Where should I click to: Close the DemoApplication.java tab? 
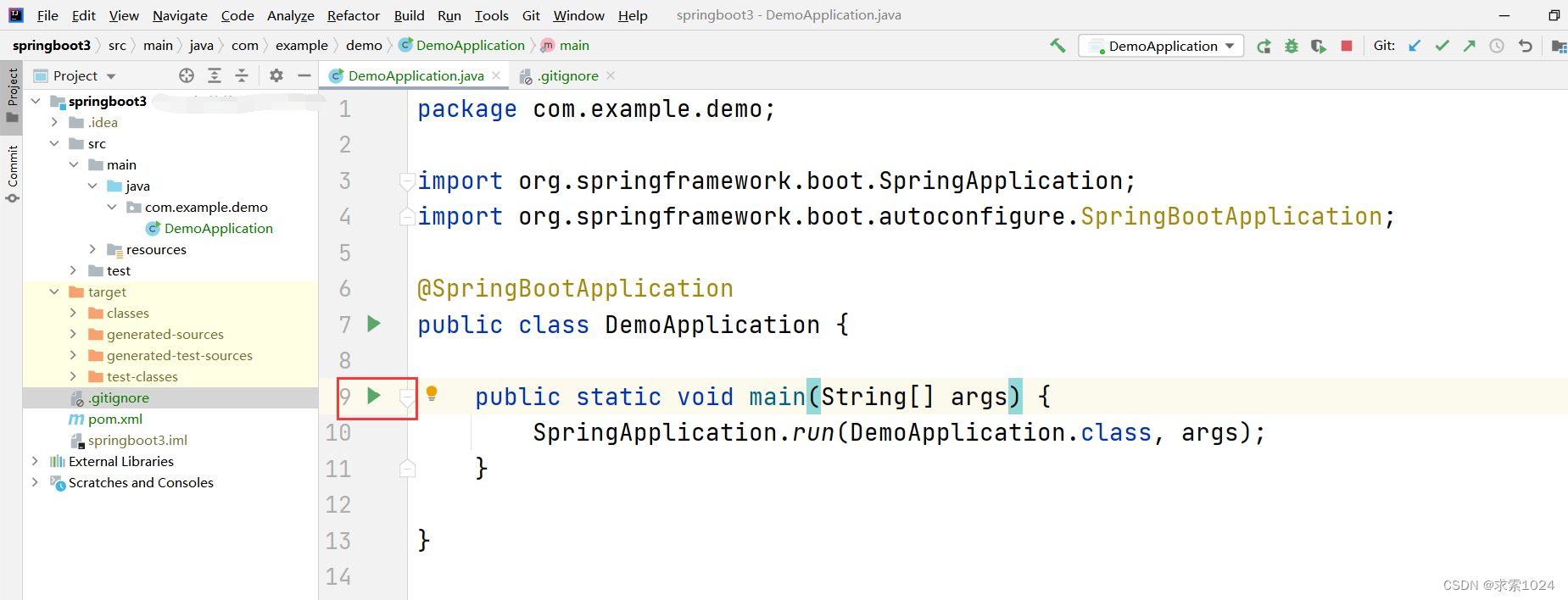(497, 75)
